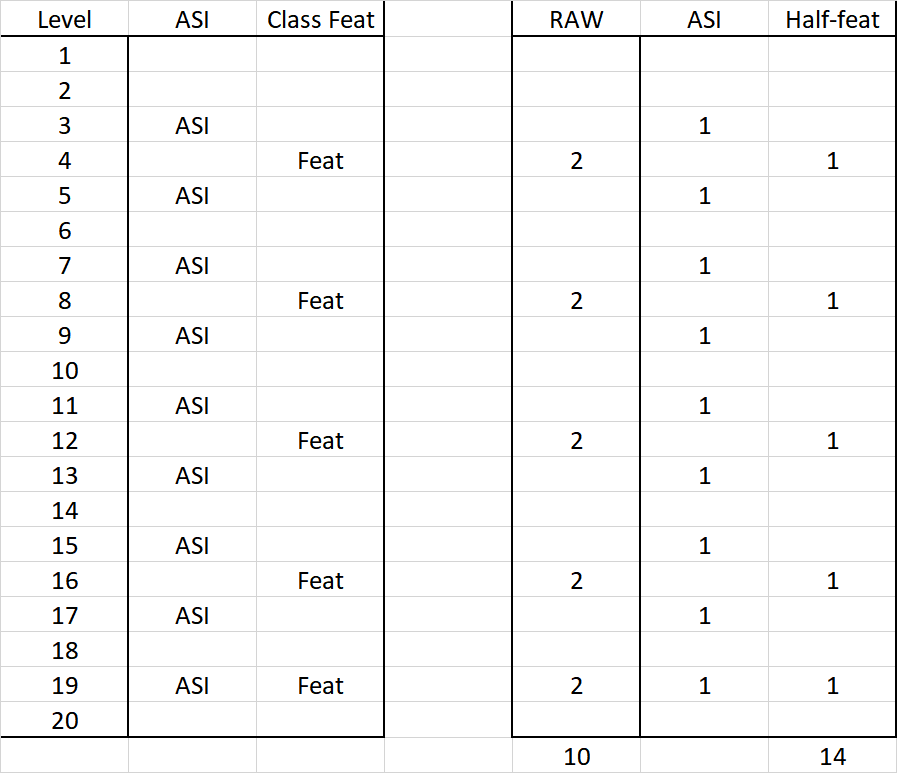Click the Half-feat total cell showing 14
This screenshot has width=897, height=773.
point(832,756)
